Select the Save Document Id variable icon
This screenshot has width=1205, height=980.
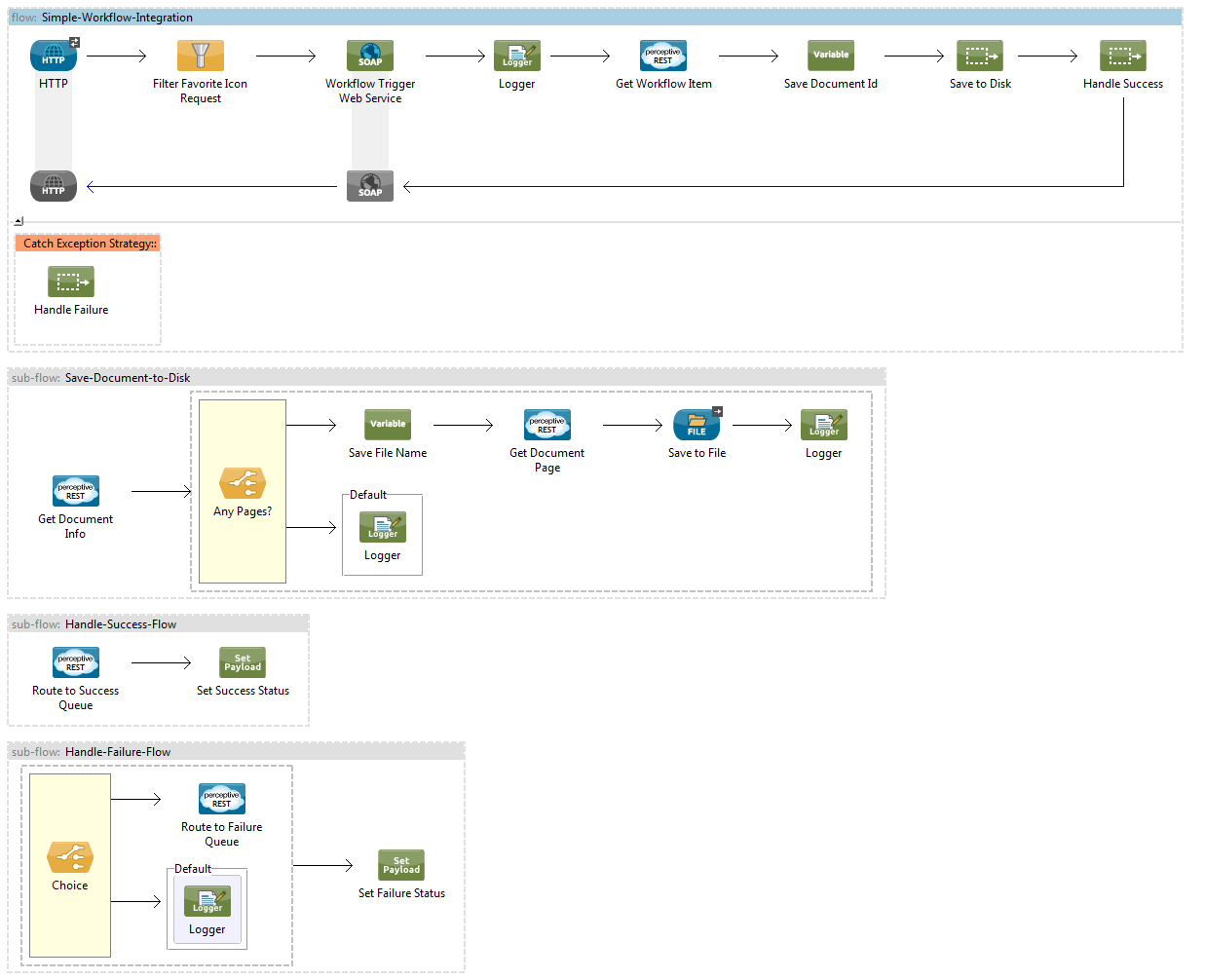[x=831, y=56]
